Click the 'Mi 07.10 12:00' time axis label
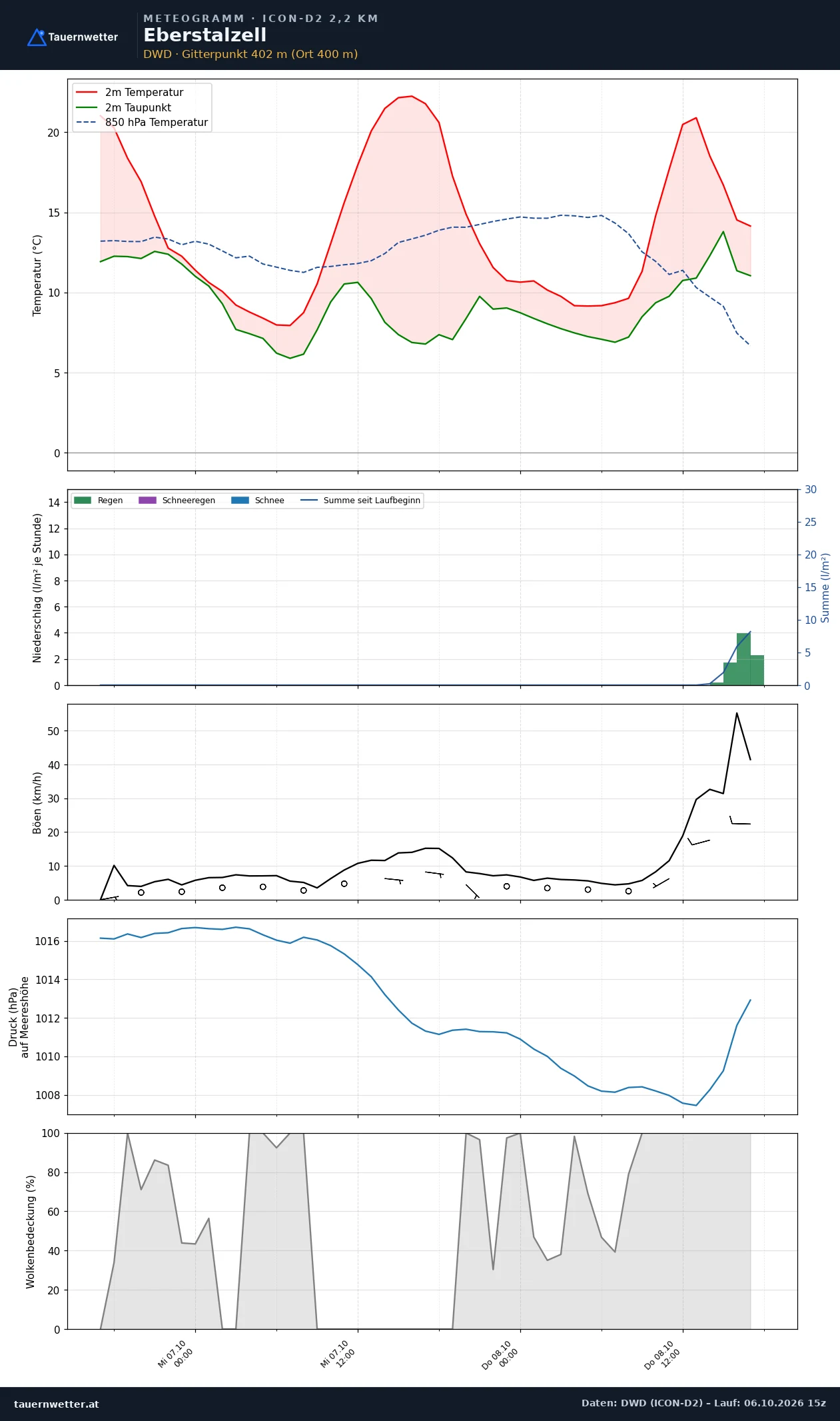840x1421 pixels. click(338, 1354)
